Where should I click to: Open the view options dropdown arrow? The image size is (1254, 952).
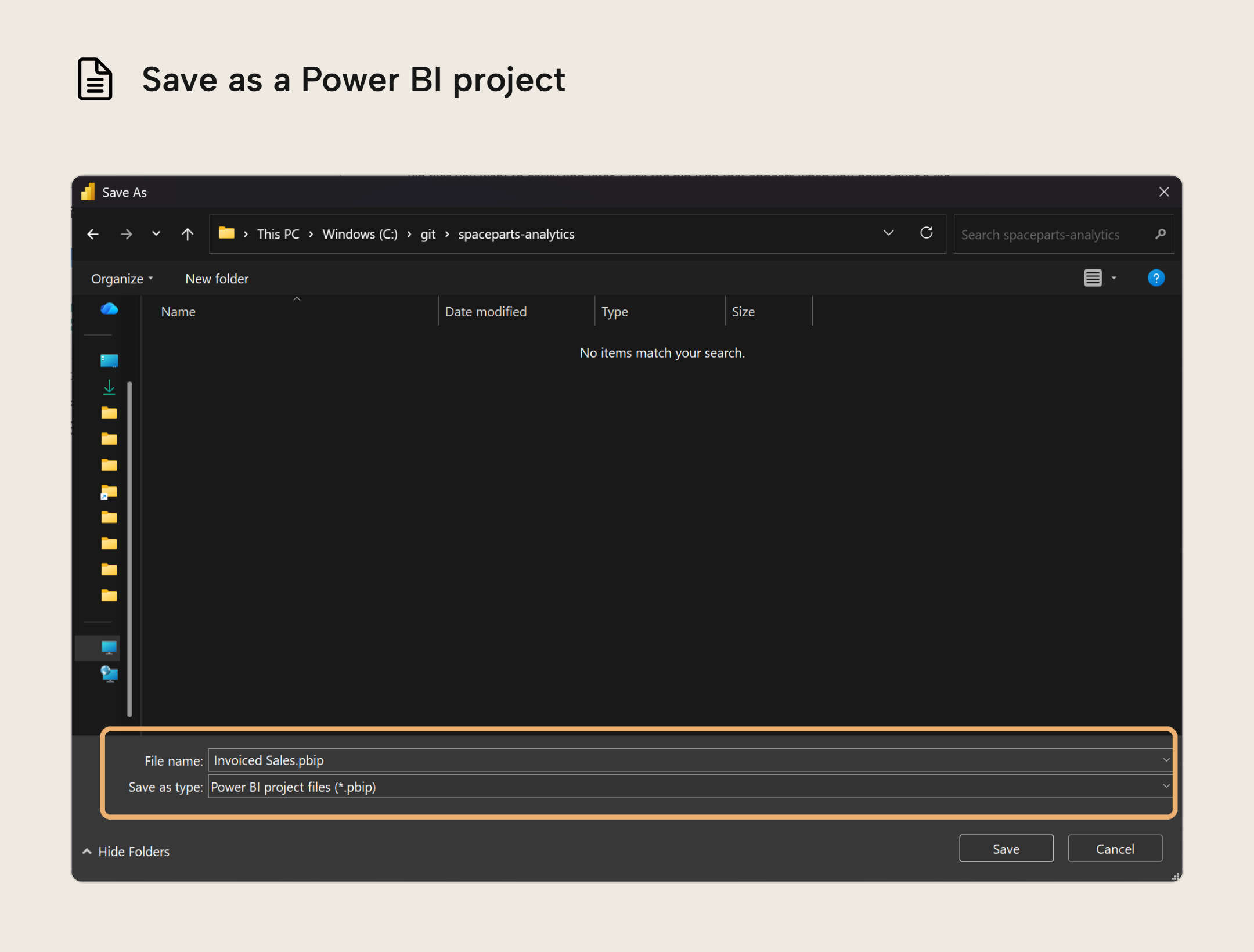(x=1114, y=279)
